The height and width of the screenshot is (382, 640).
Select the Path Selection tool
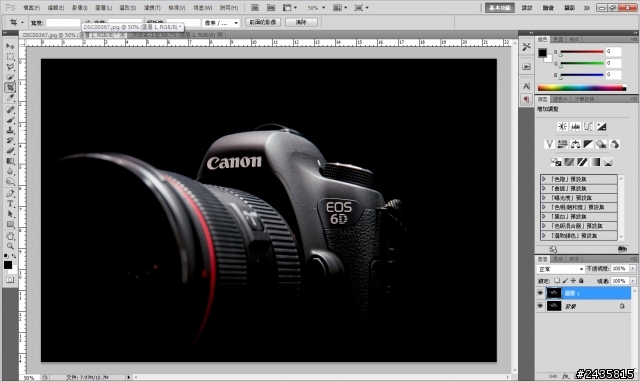pyautogui.click(x=10, y=214)
